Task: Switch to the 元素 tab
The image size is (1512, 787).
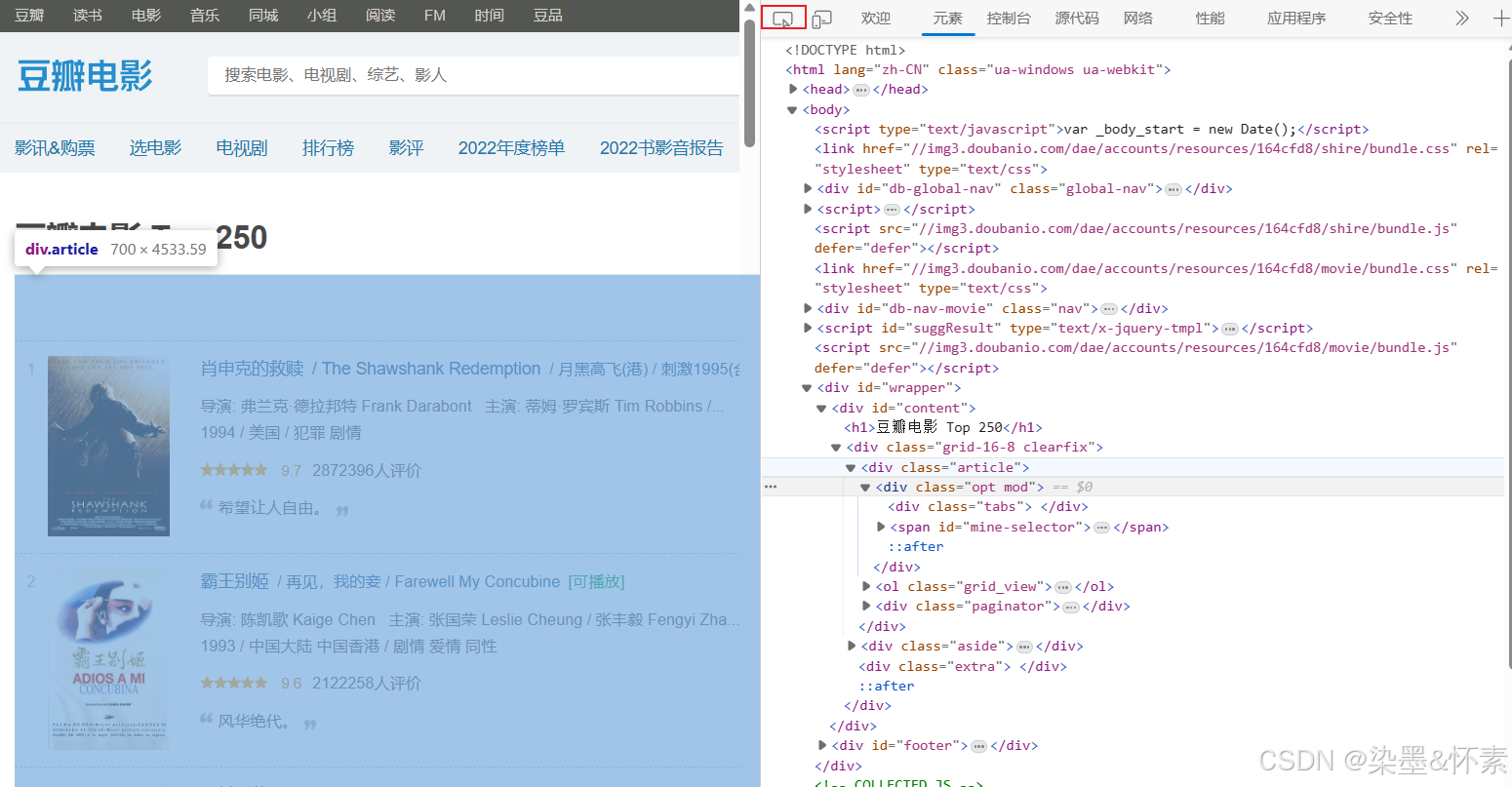Action: click(x=948, y=18)
